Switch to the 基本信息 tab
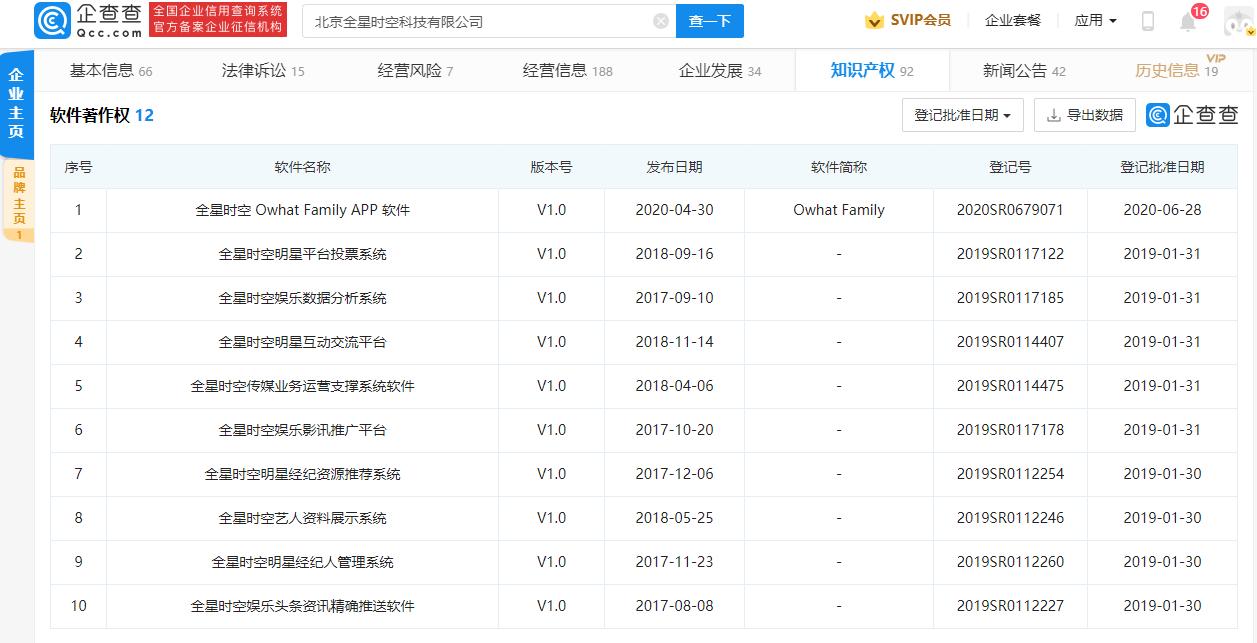This screenshot has width=1257, height=643. click(x=101, y=70)
